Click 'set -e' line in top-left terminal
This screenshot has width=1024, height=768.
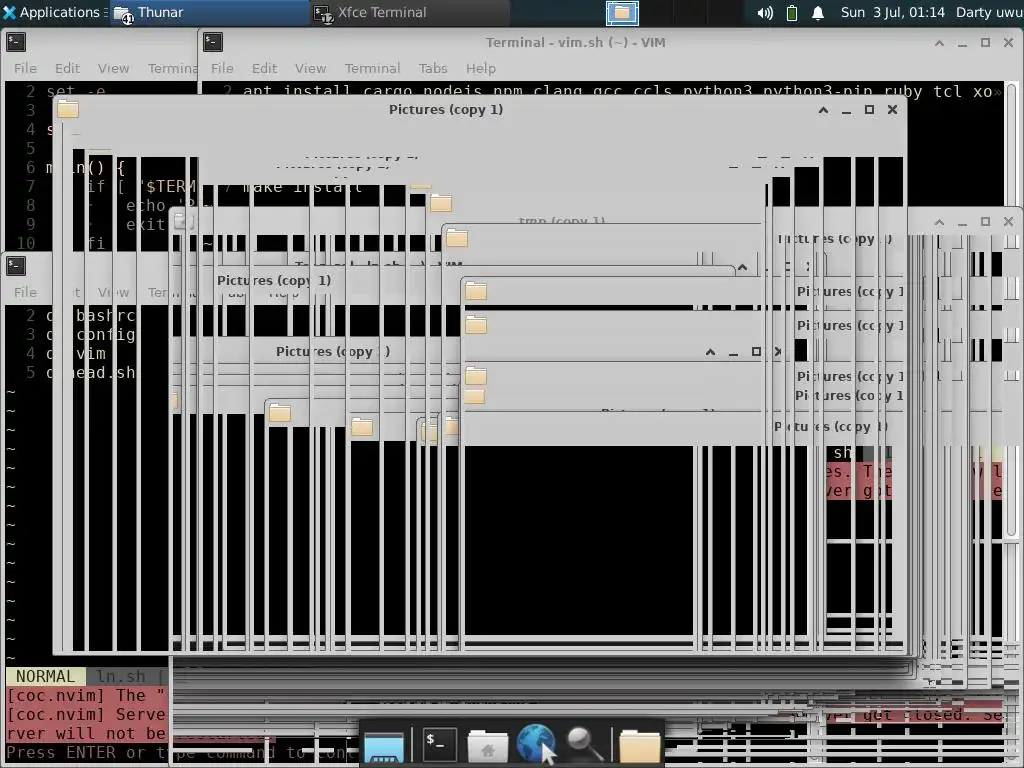pos(75,91)
